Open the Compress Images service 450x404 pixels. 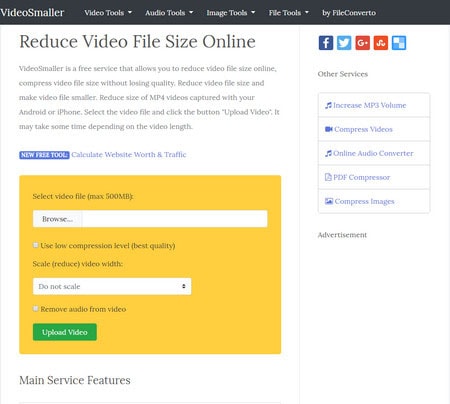374,201
